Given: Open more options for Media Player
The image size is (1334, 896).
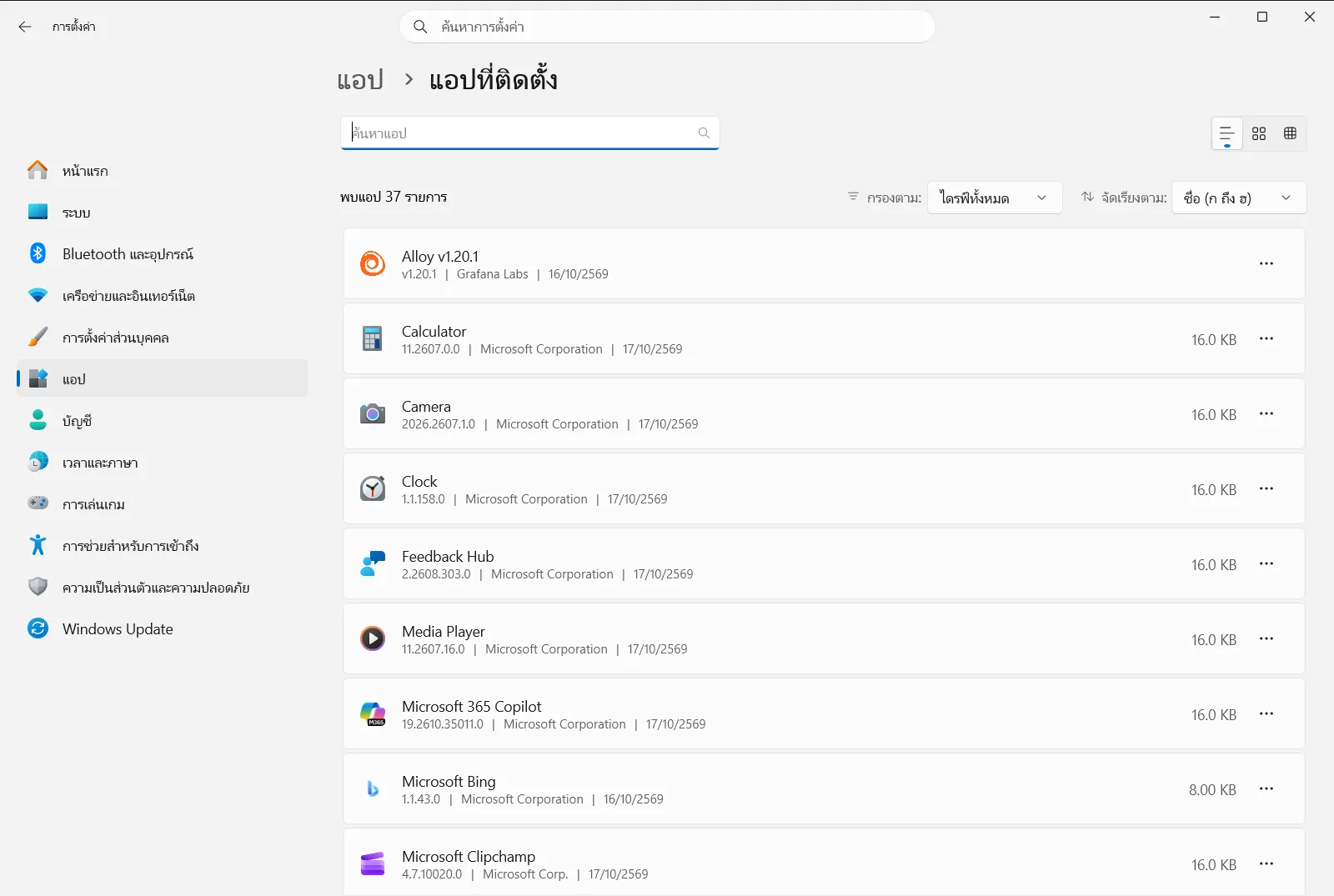Looking at the screenshot, I should pos(1266,638).
